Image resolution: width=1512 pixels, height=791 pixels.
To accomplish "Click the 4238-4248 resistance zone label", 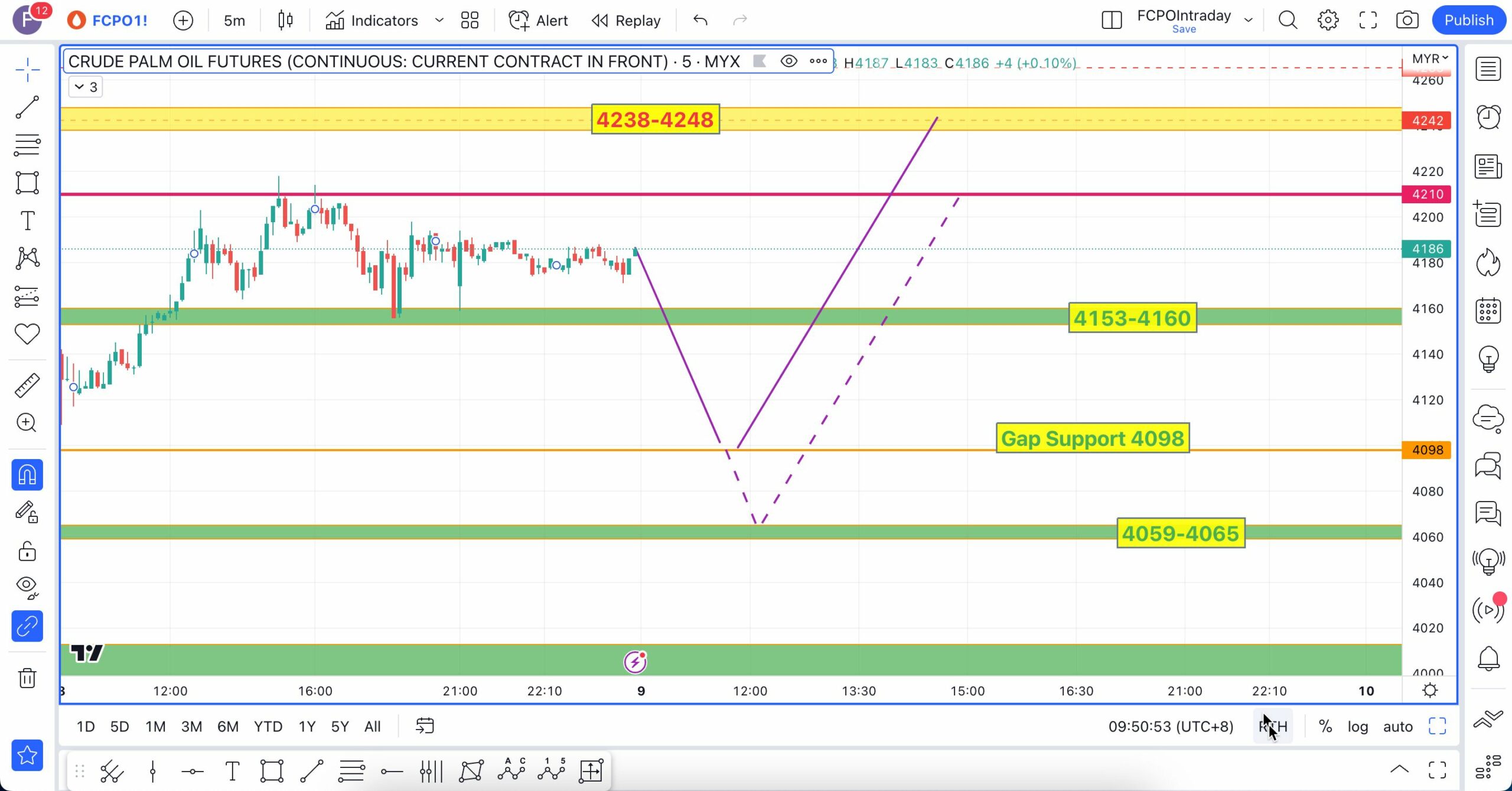I will [x=655, y=120].
